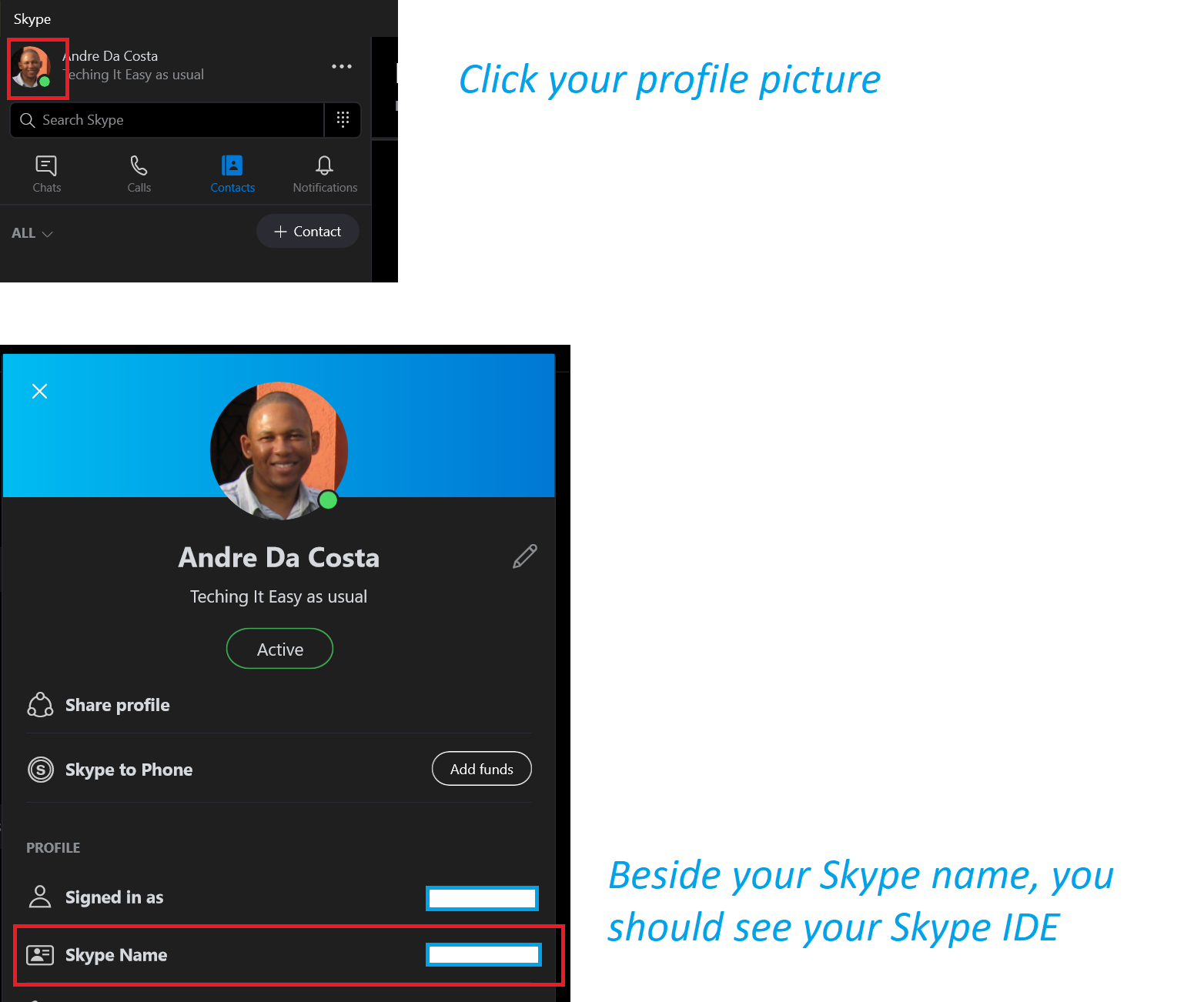This screenshot has width=1204, height=1002.
Task: Click the ID card icon beside Skype Name
Action: pos(40,955)
